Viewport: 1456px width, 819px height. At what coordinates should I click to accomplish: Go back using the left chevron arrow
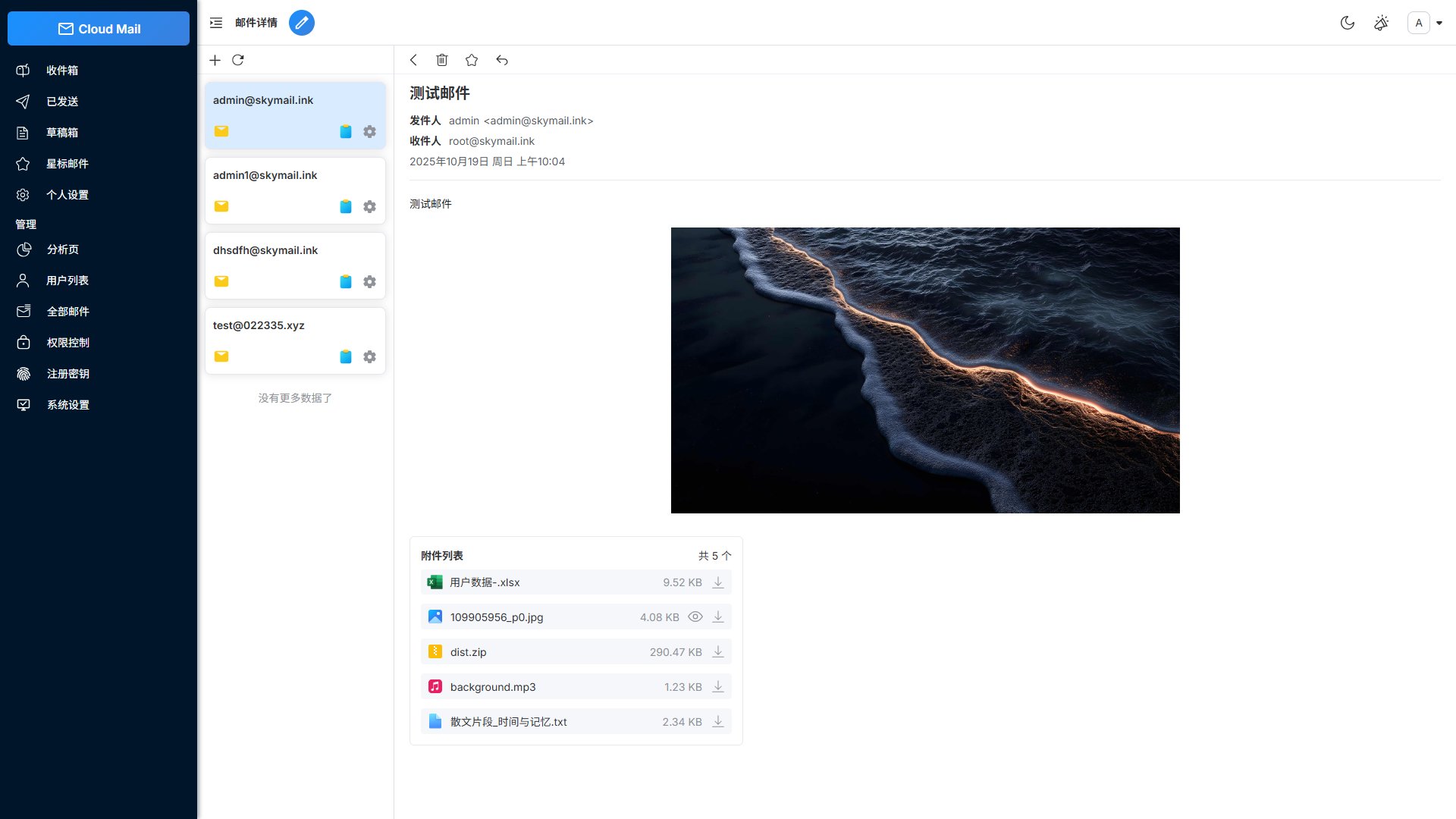(413, 60)
